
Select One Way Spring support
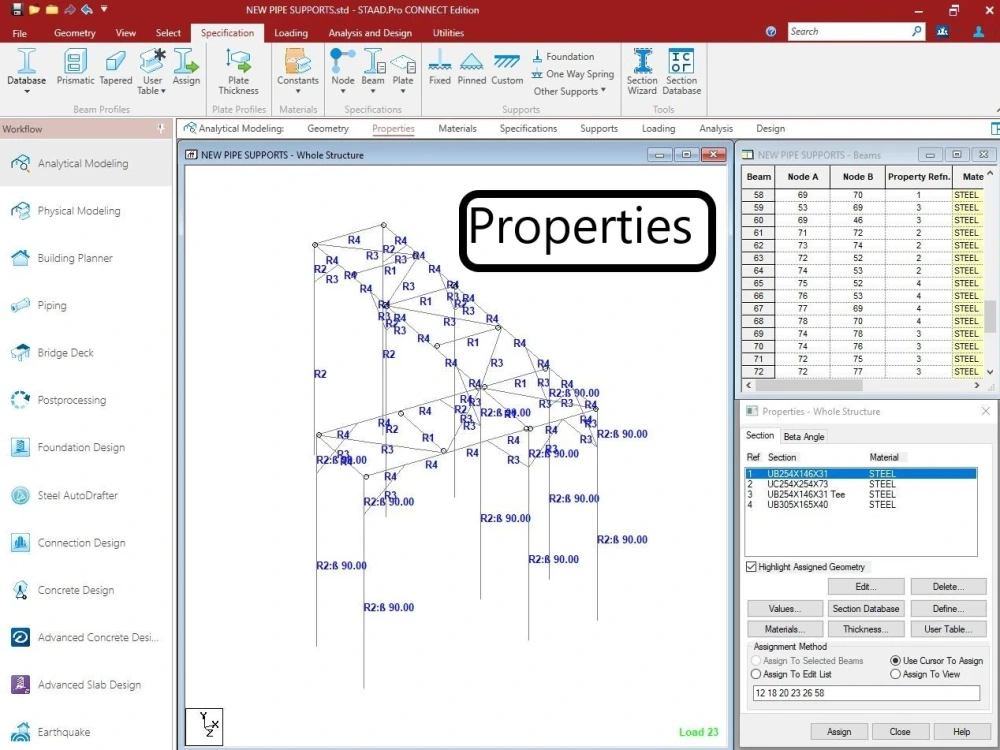pyautogui.click(x=573, y=74)
